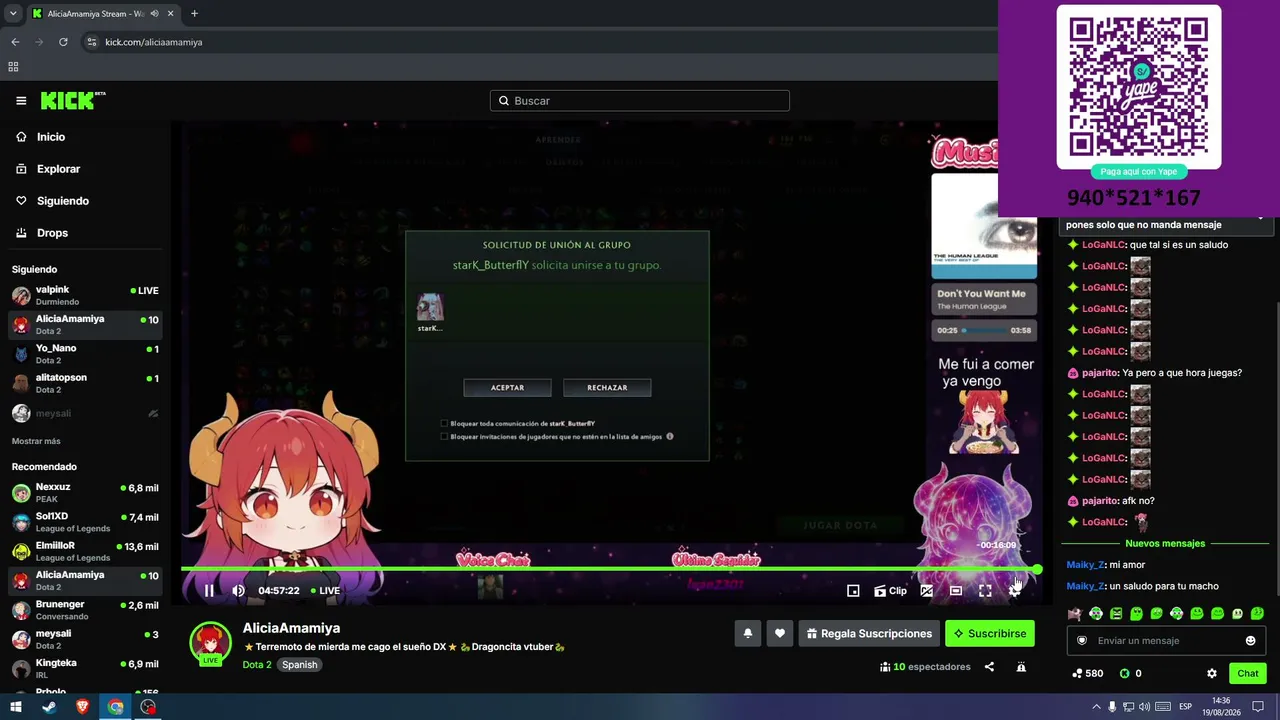1280x720 pixels.
Task: Open Brave browser from taskbar
Action: point(82,707)
